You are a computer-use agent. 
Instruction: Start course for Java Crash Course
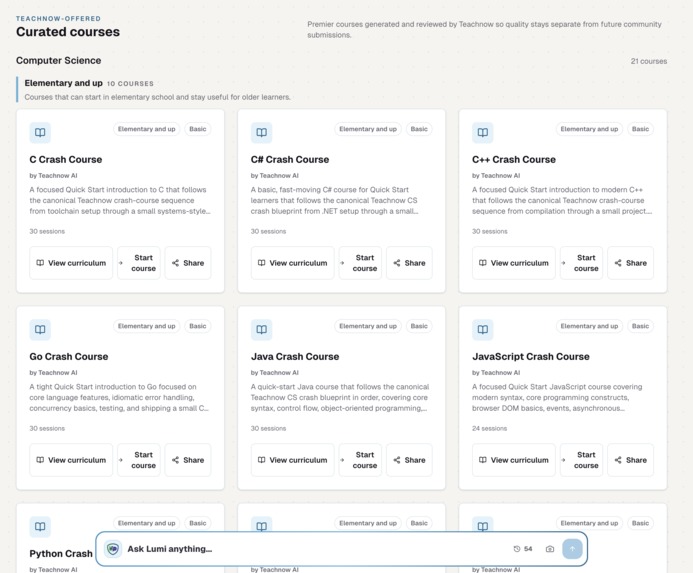pyautogui.click(x=360, y=460)
